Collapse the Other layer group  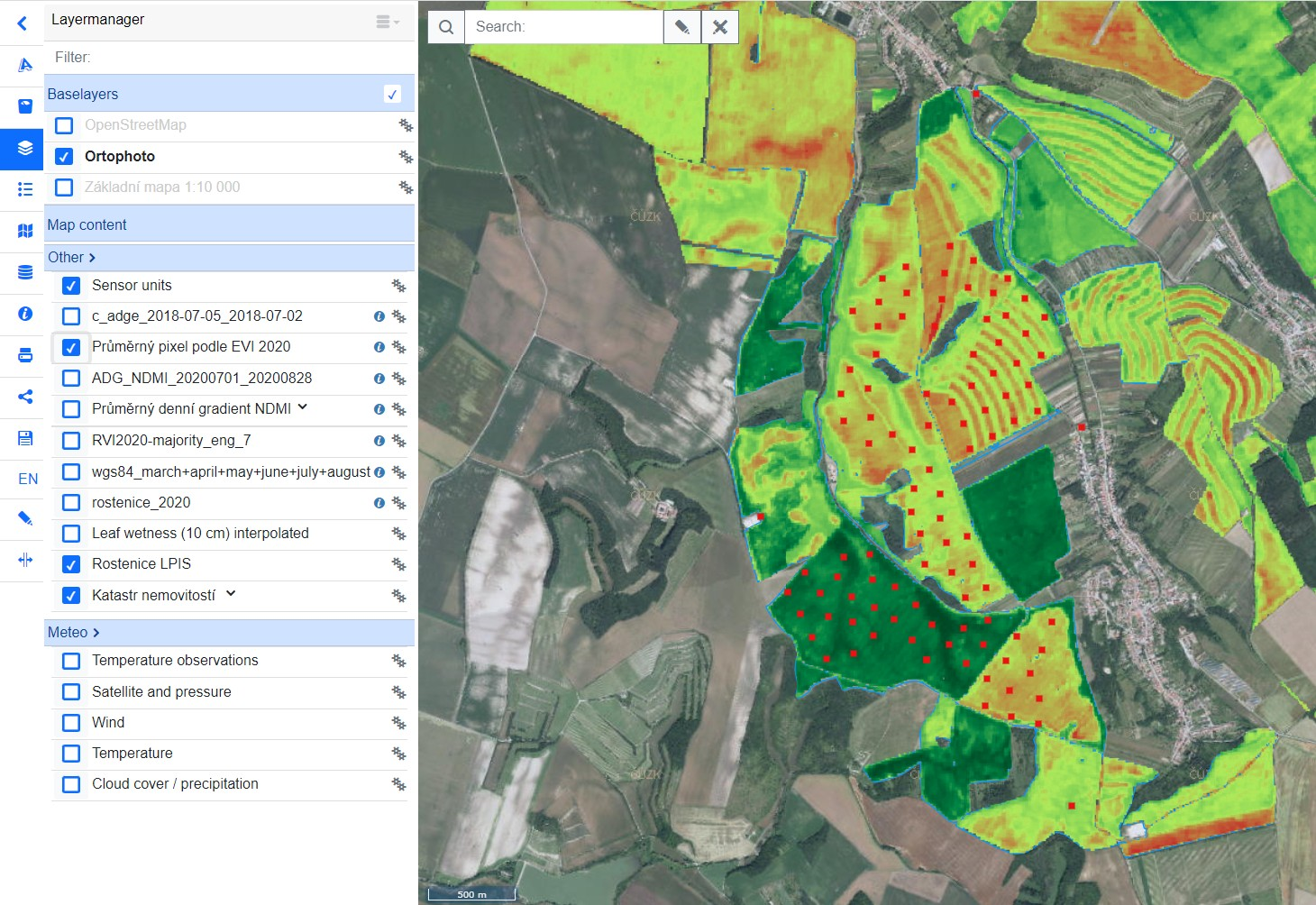[x=72, y=257]
